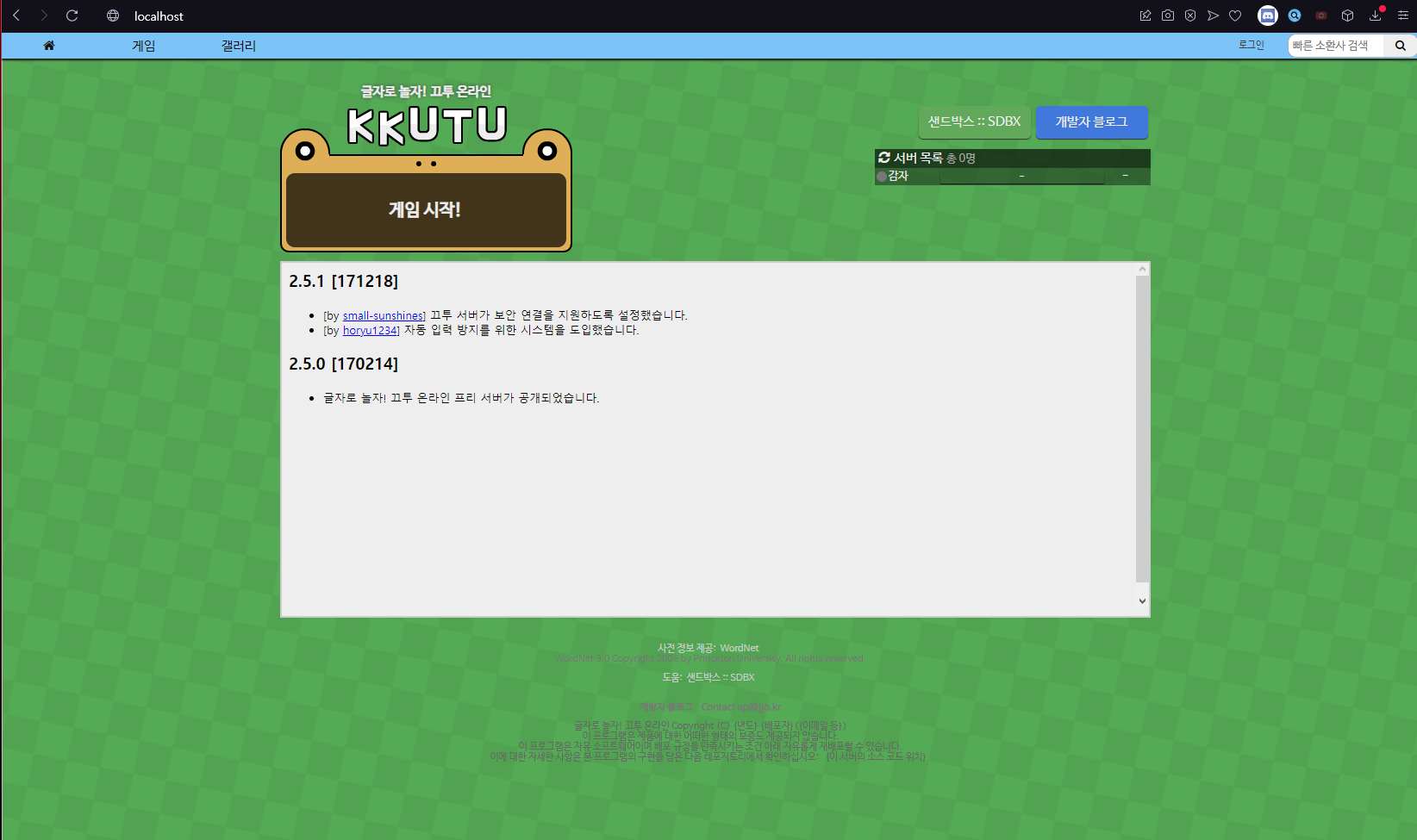Click the send-tab paper plane icon

[x=1213, y=16]
